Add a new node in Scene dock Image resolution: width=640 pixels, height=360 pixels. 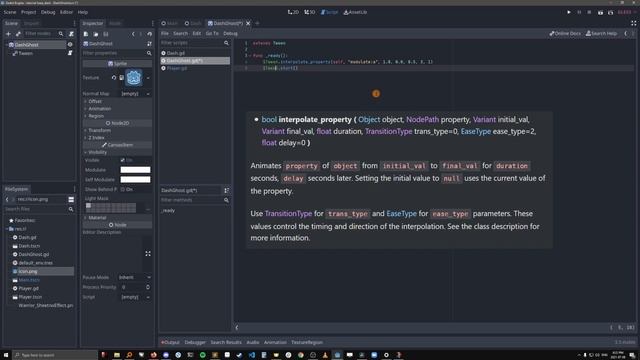(8, 33)
